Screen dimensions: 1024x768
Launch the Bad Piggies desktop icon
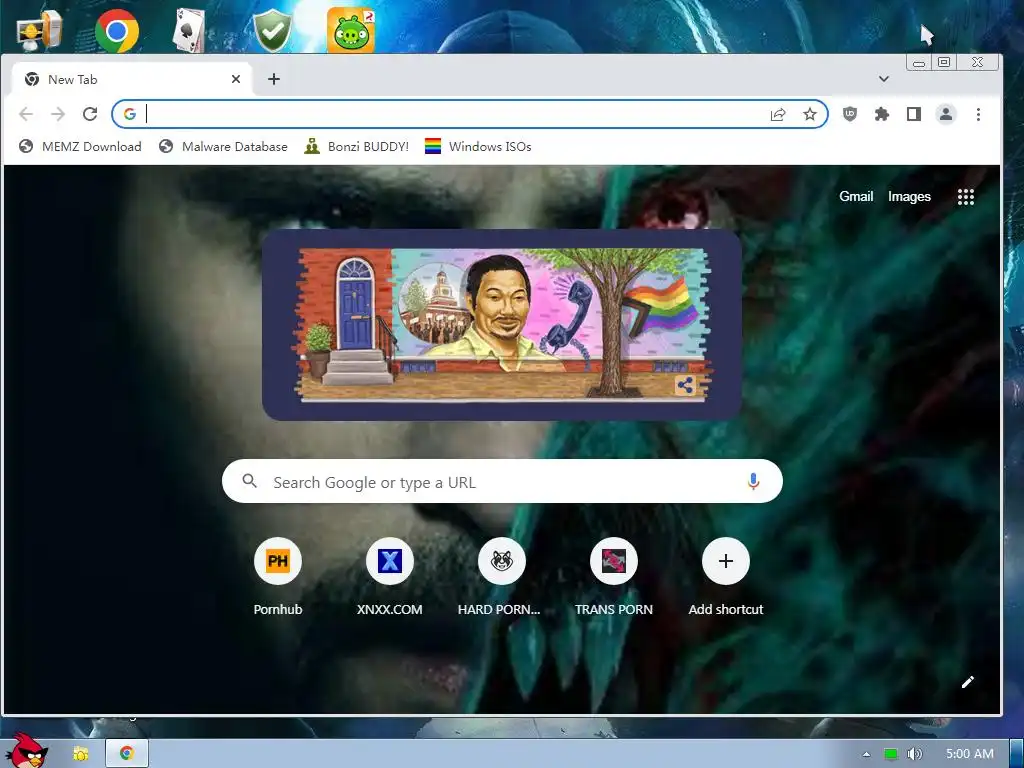[x=351, y=30]
